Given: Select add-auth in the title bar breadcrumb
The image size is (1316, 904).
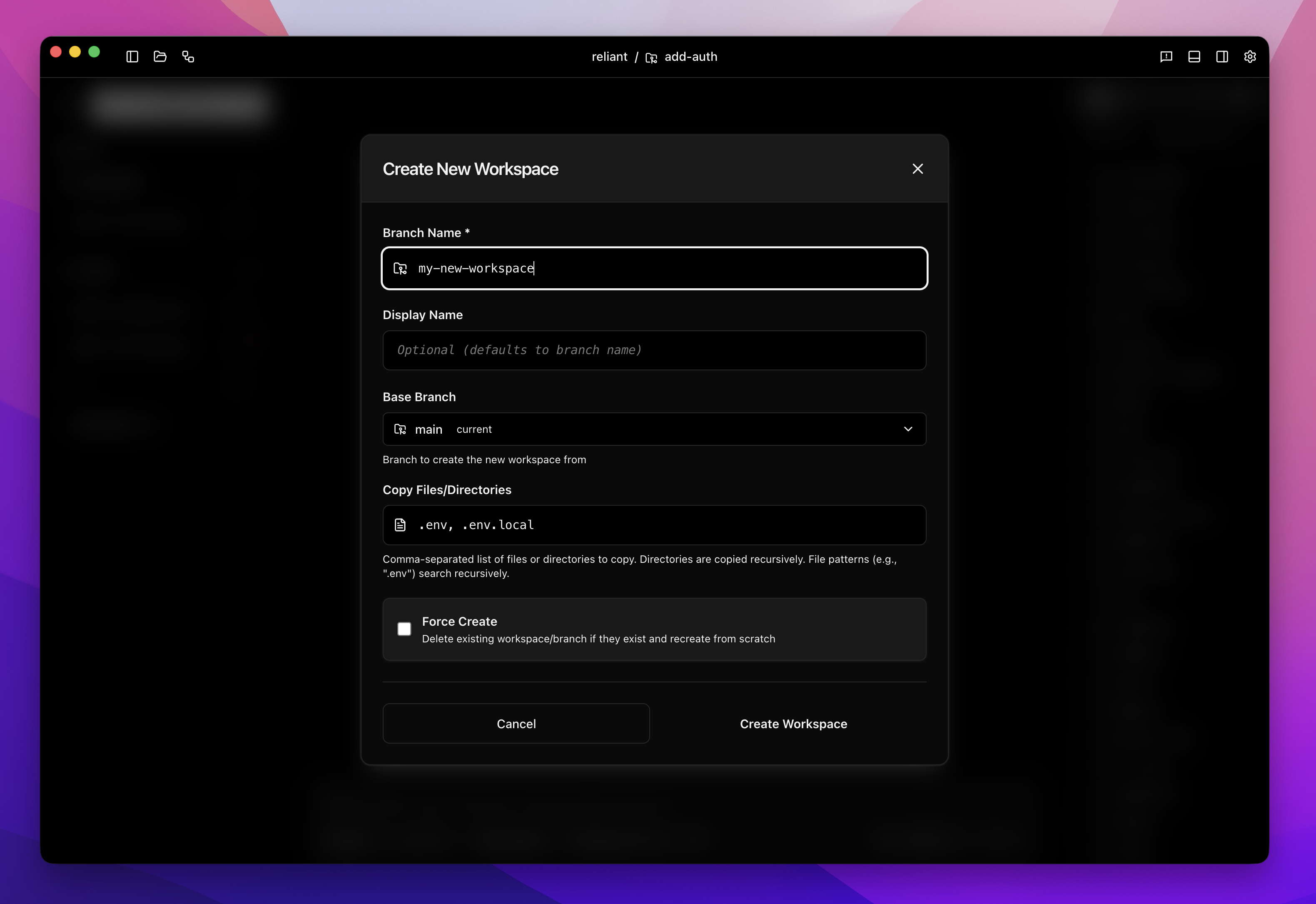Looking at the screenshot, I should coord(690,57).
